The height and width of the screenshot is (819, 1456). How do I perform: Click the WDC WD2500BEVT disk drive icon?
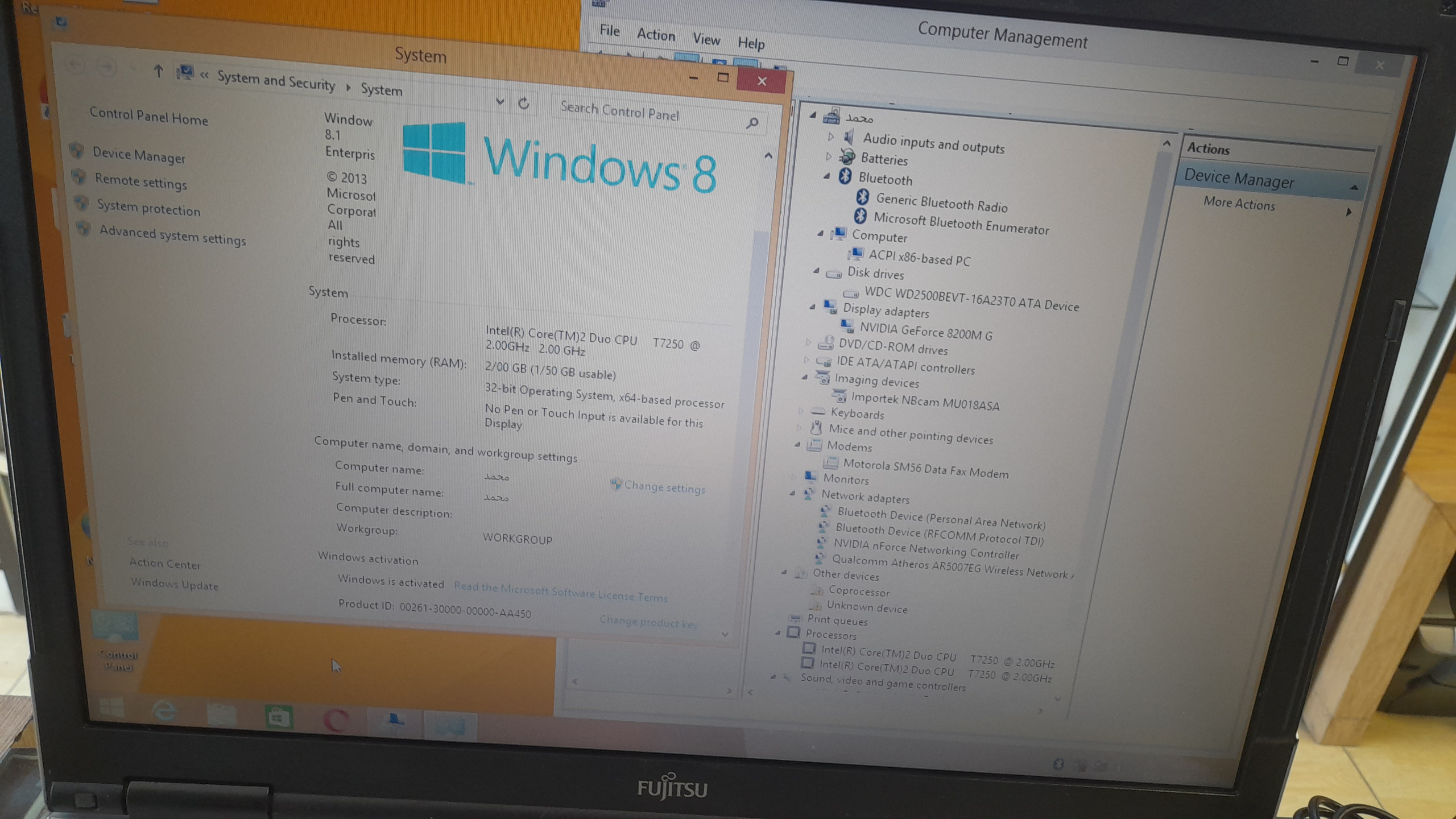point(851,293)
